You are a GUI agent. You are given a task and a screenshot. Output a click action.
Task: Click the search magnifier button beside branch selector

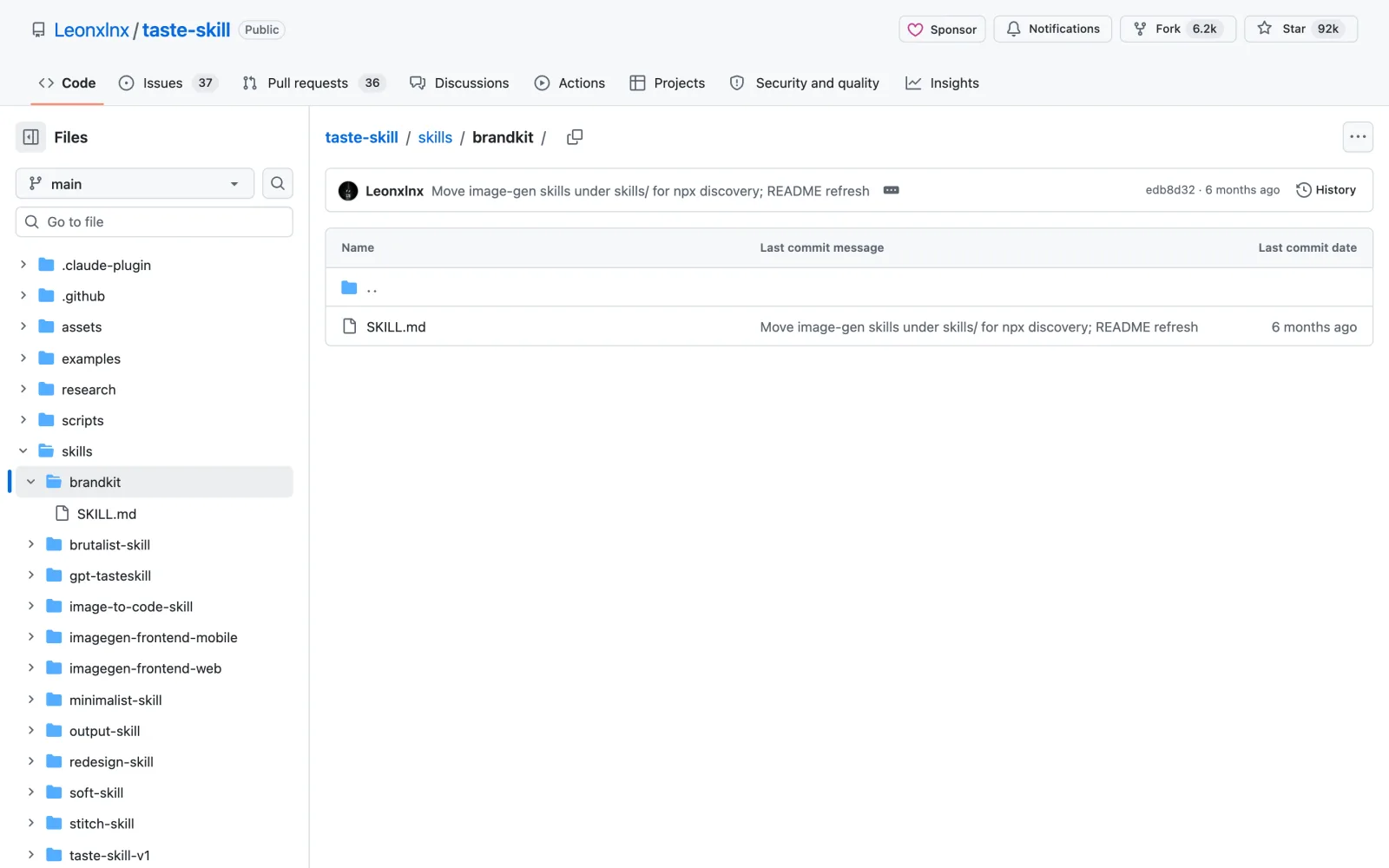tap(278, 183)
